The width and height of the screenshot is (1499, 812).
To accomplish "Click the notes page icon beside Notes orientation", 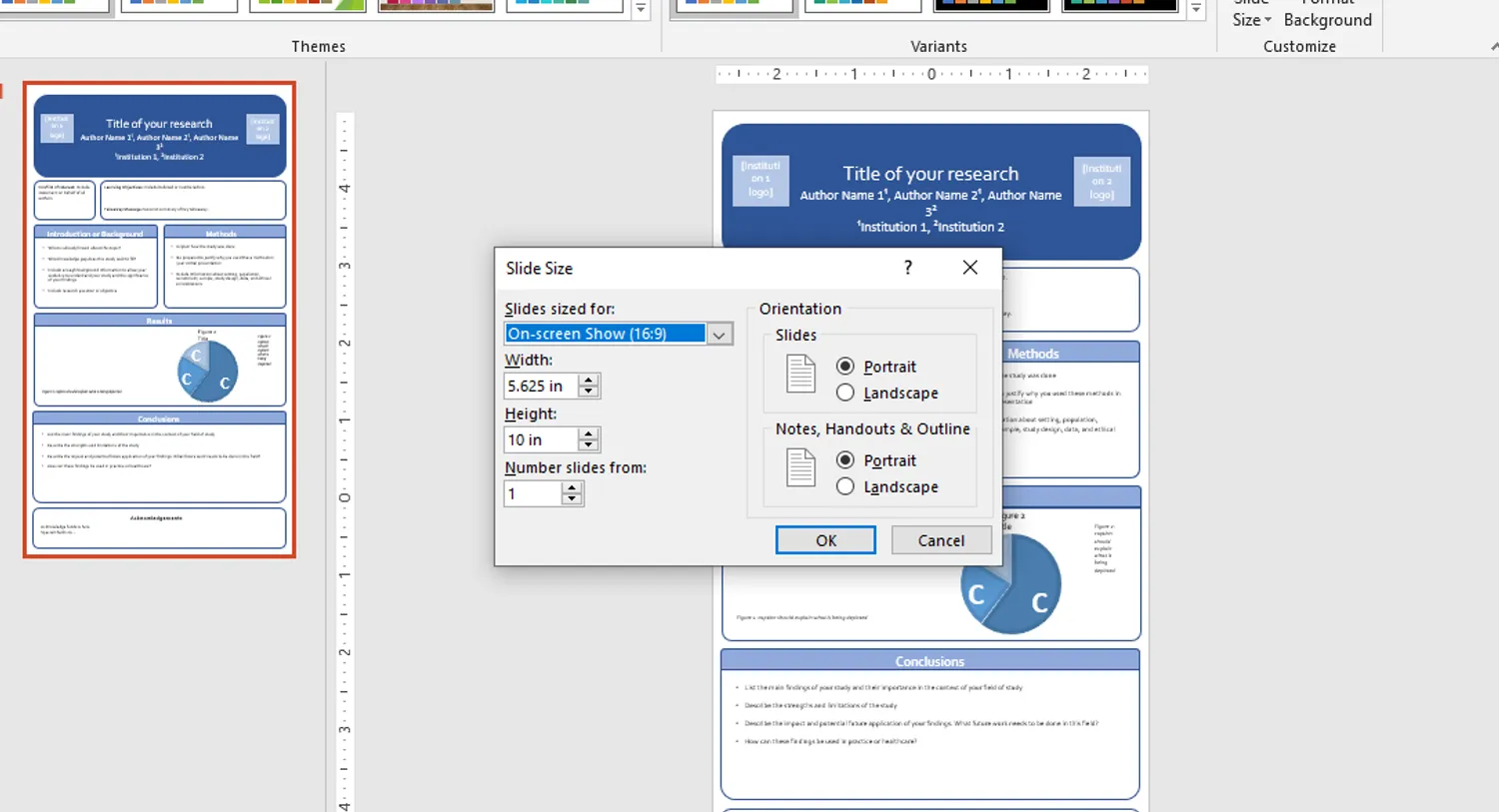I will [x=801, y=467].
